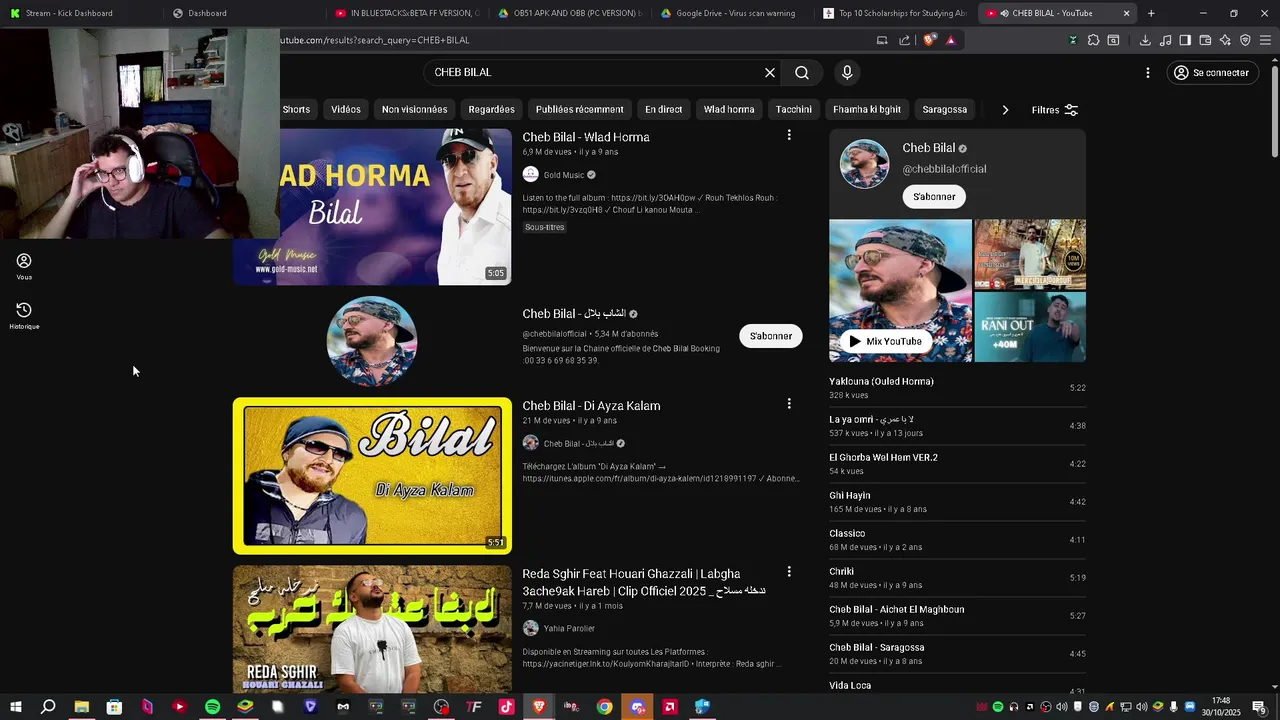Open Reda Sghir Feat Houari Ghazzali title

[x=643, y=582]
